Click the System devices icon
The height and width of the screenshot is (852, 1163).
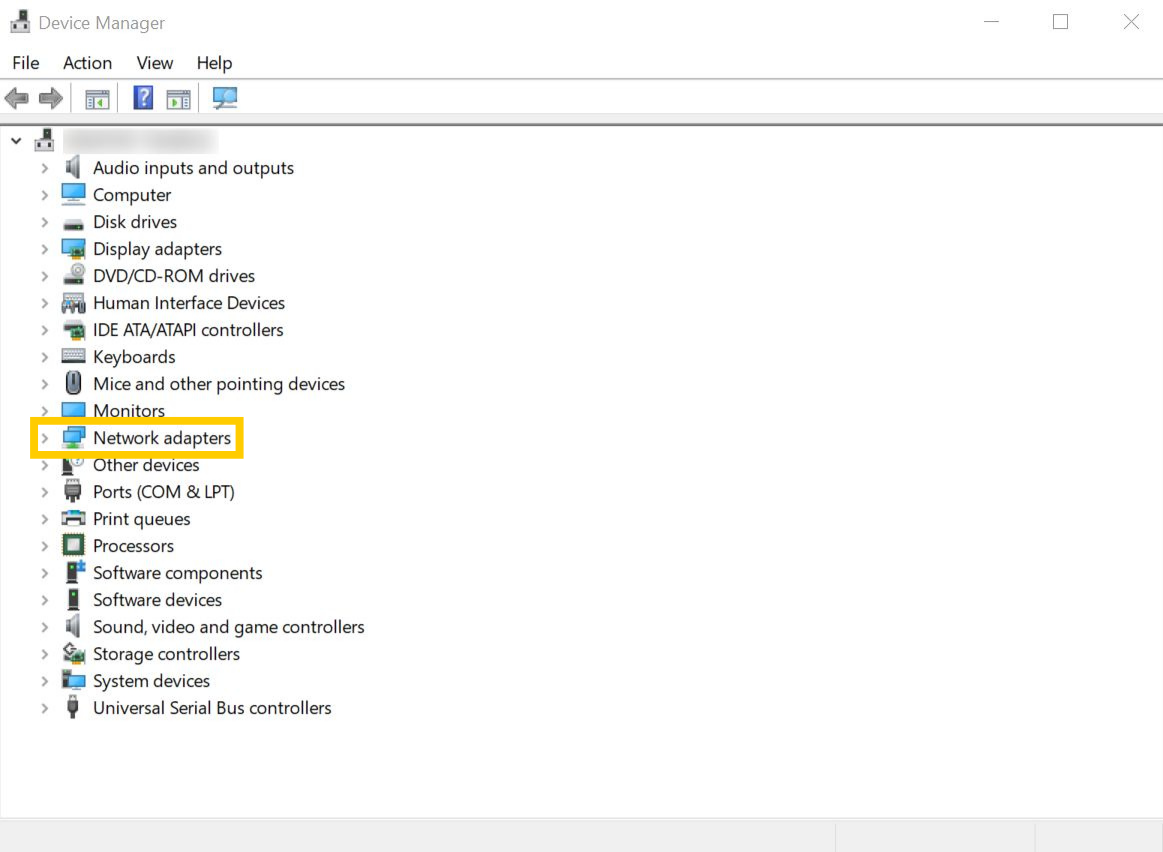(73, 680)
